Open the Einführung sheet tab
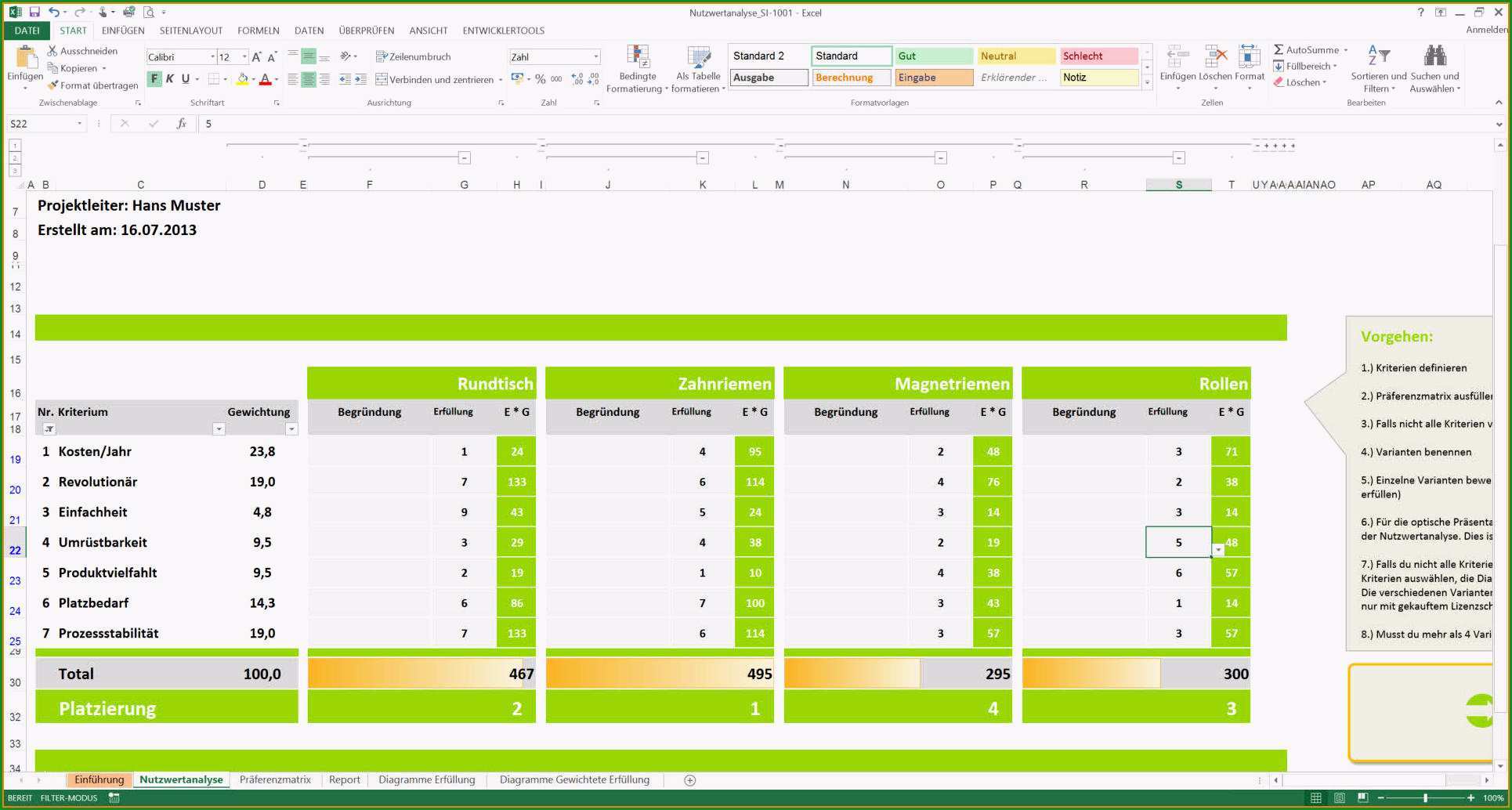 (99, 780)
